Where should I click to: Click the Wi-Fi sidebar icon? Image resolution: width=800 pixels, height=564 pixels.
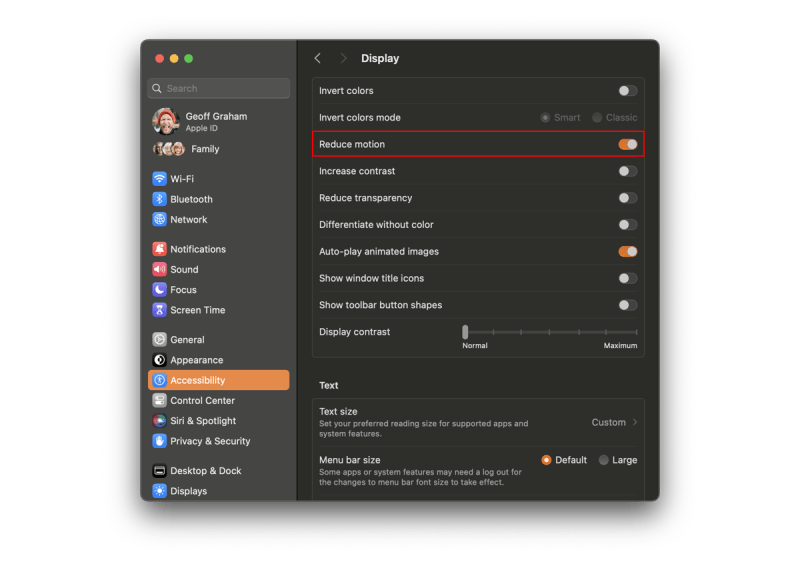click(x=159, y=179)
